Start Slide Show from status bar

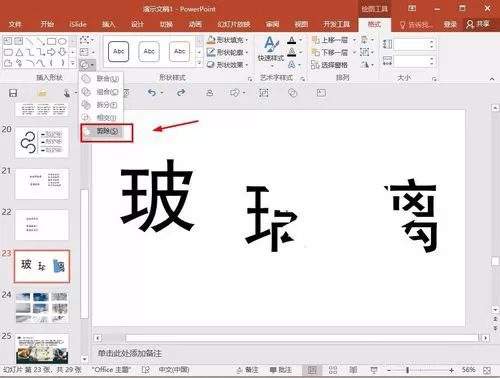374,370
